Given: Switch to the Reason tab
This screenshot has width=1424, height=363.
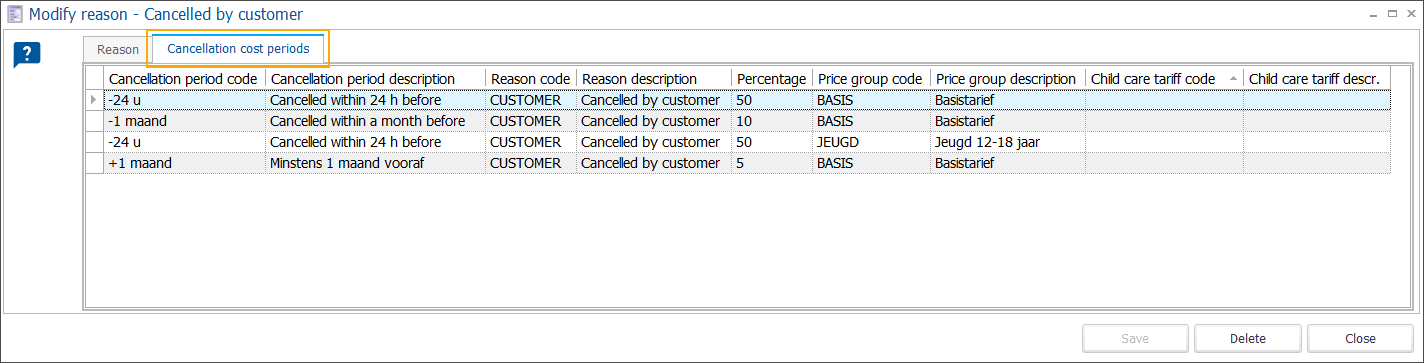Looking at the screenshot, I should [x=117, y=49].
